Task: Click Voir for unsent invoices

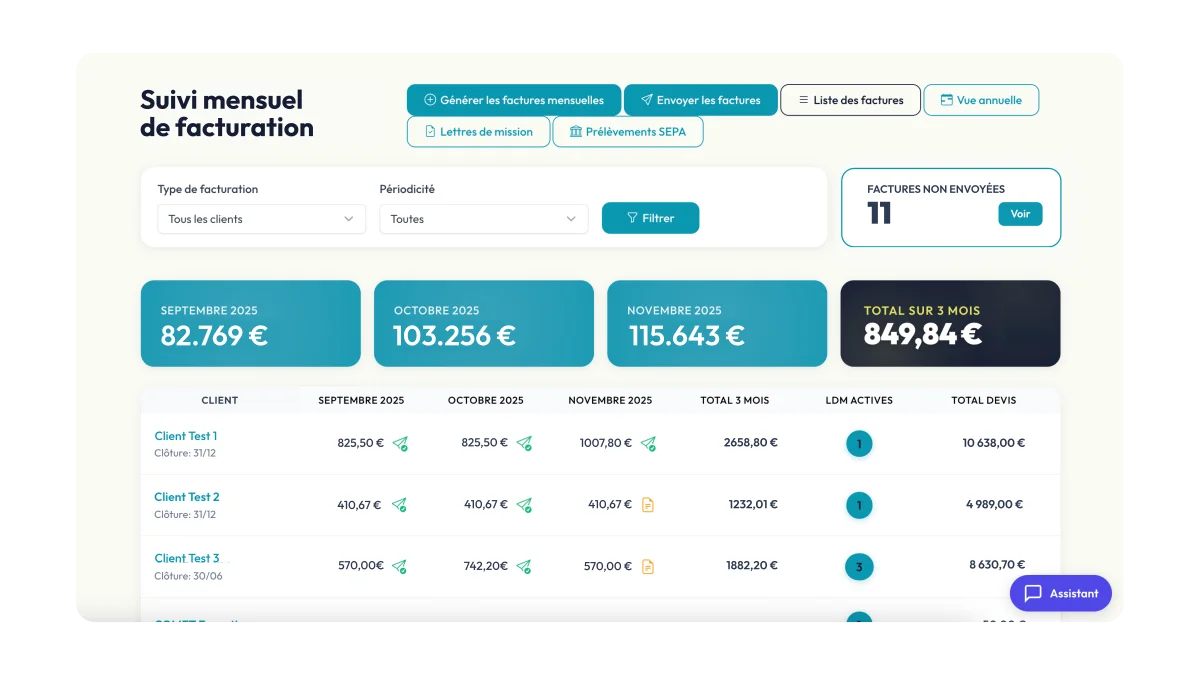Action: pos(1019,214)
